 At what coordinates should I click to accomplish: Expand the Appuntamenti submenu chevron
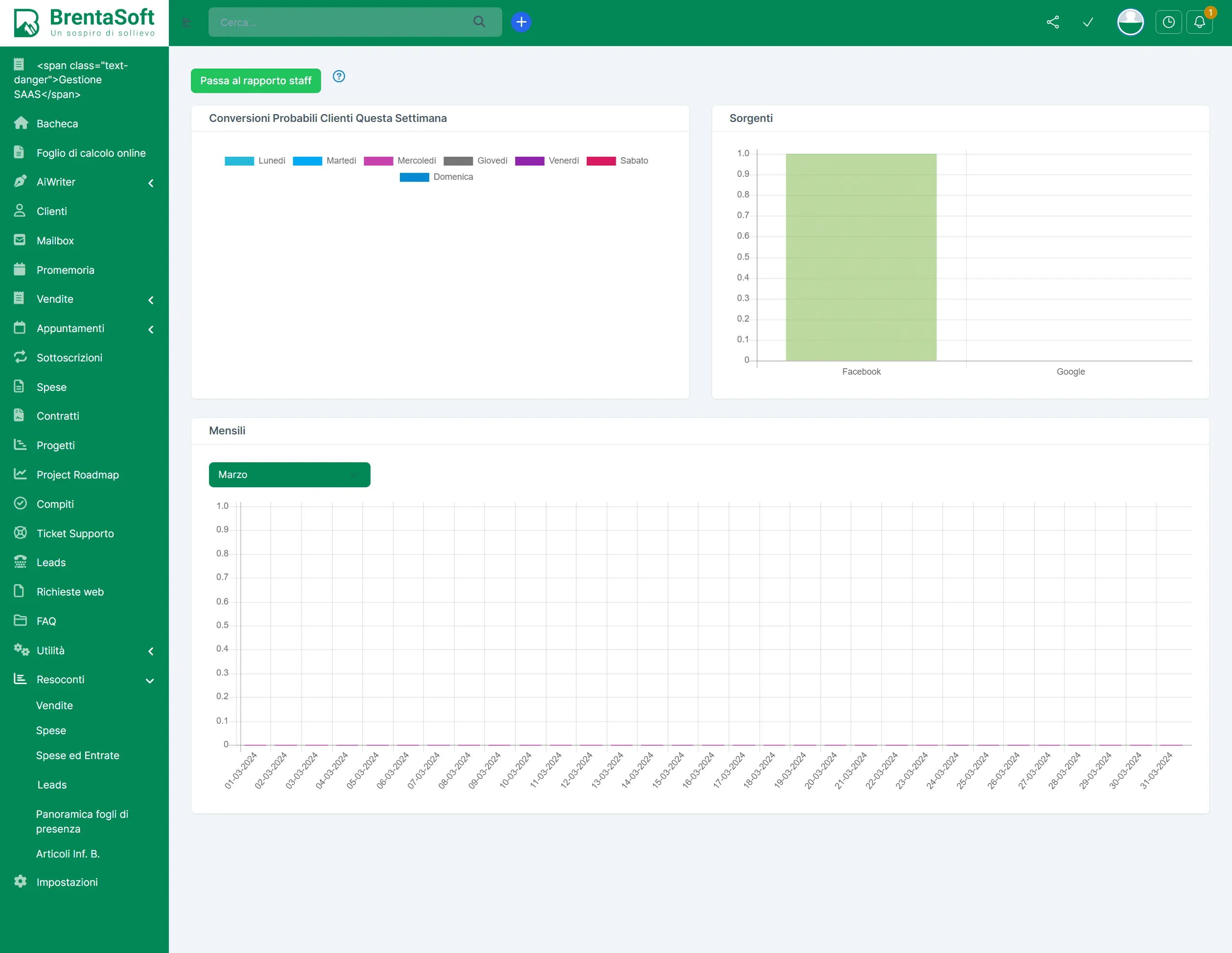pyautogui.click(x=151, y=329)
